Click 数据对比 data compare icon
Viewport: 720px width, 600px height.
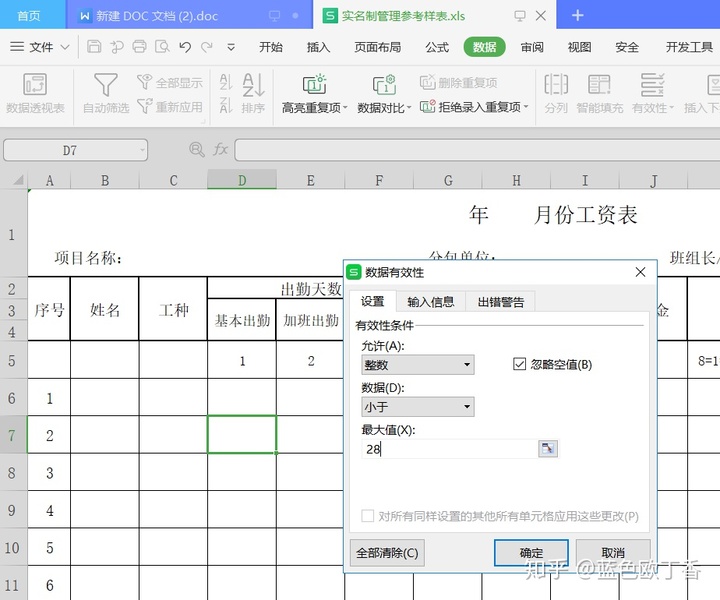pyautogui.click(x=384, y=84)
